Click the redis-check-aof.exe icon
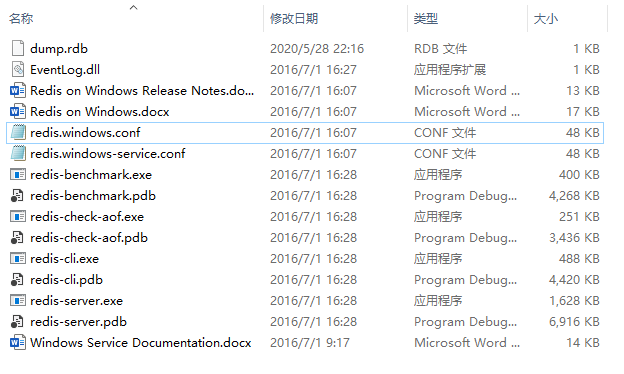 point(18,216)
